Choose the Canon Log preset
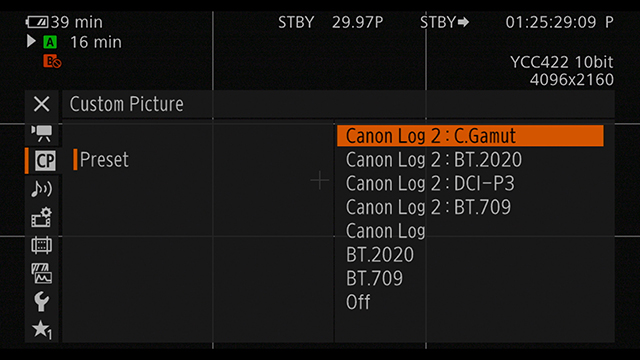 tap(386, 231)
